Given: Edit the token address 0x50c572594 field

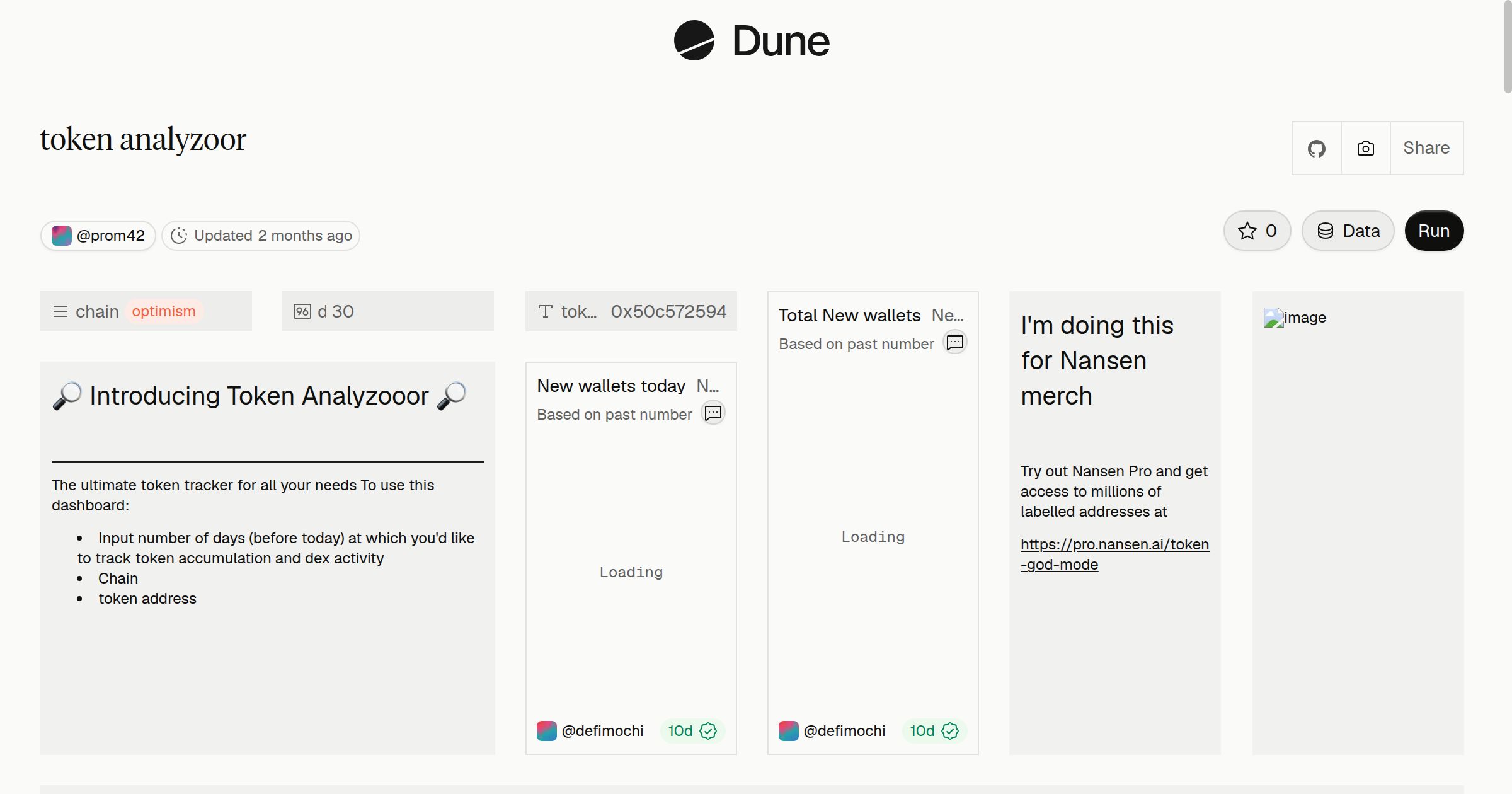Looking at the screenshot, I should [x=631, y=311].
